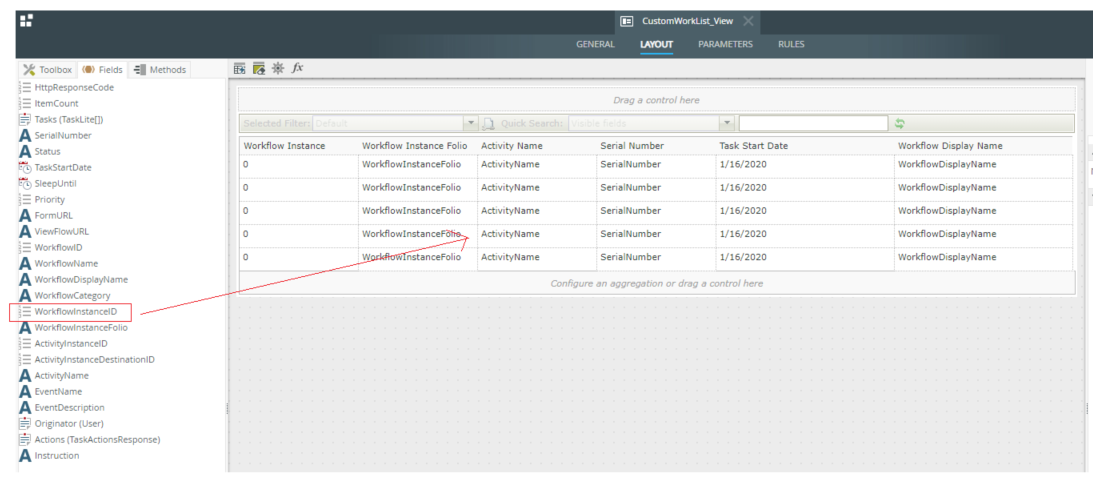The width and height of the screenshot is (1093, 478).
Task: Click the Task Start Date column header
Action: point(753,146)
